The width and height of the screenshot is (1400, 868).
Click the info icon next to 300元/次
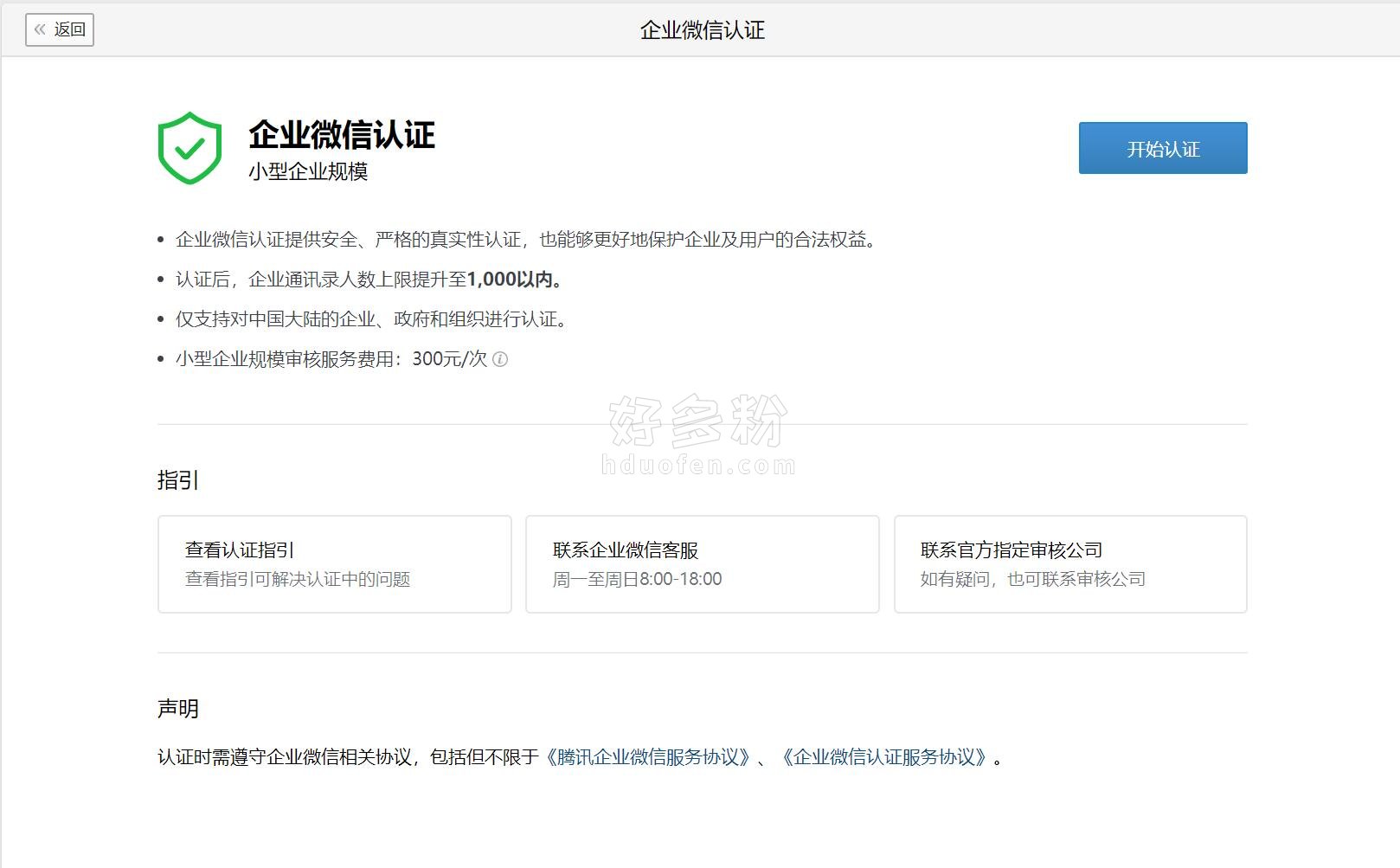point(500,359)
